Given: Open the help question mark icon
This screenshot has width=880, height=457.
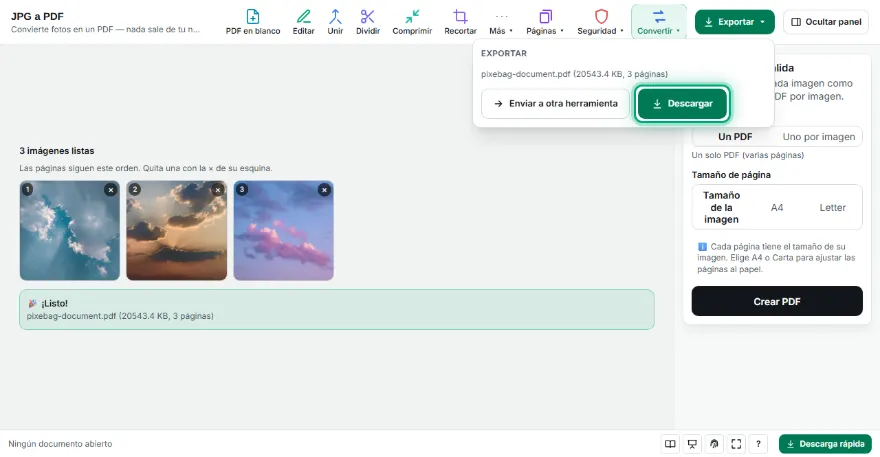Looking at the screenshot, I should (758, 444).
